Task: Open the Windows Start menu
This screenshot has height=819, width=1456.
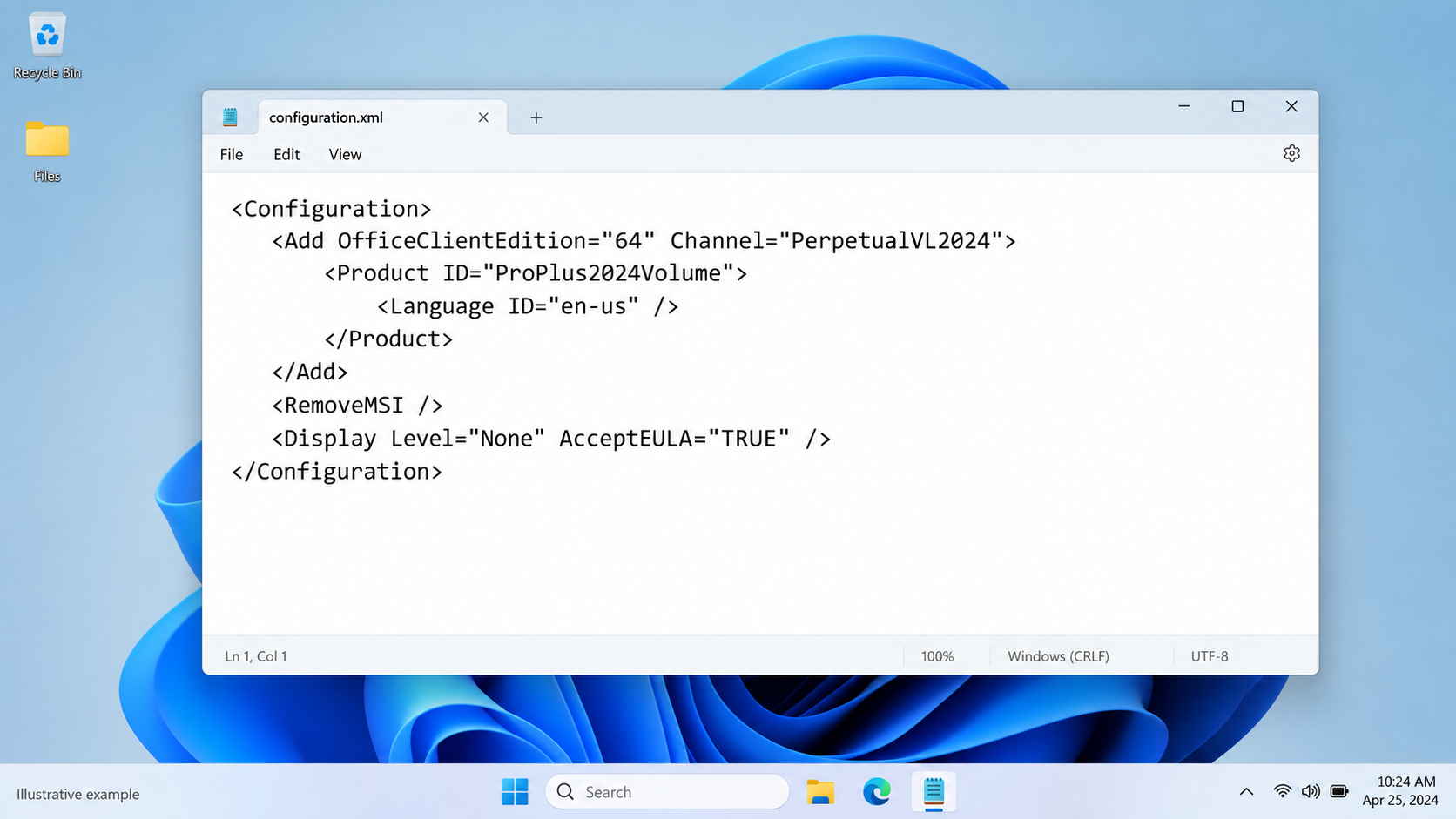Action: point(515,792)
